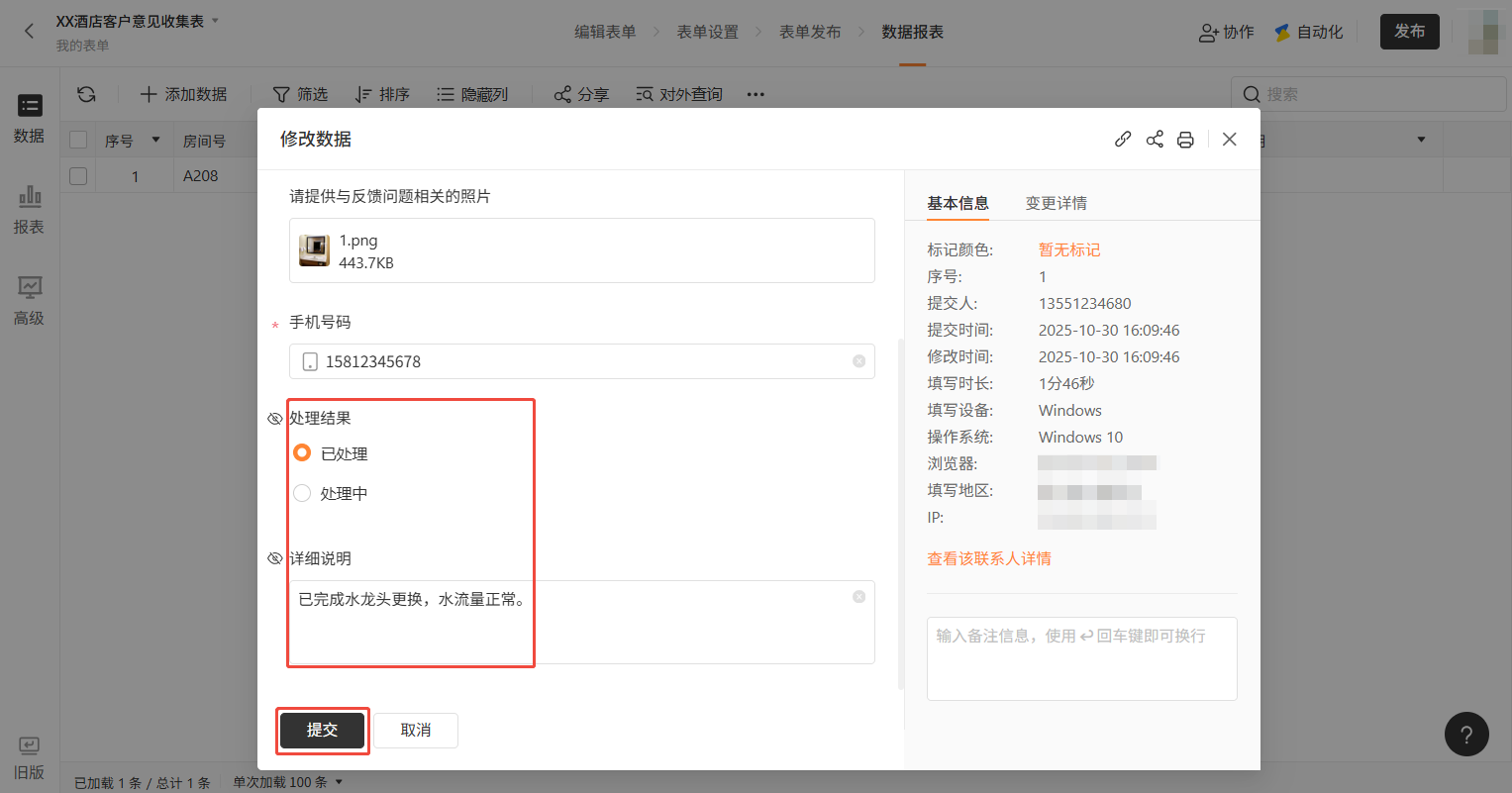Select the 已处理 radio option
Viewport: 1512px width, 793px height.
(x=303, y=453)
